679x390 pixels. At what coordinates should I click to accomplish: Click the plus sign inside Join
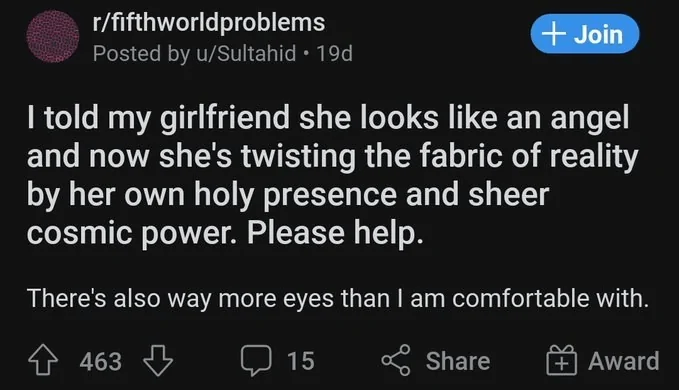pos(554,34)
